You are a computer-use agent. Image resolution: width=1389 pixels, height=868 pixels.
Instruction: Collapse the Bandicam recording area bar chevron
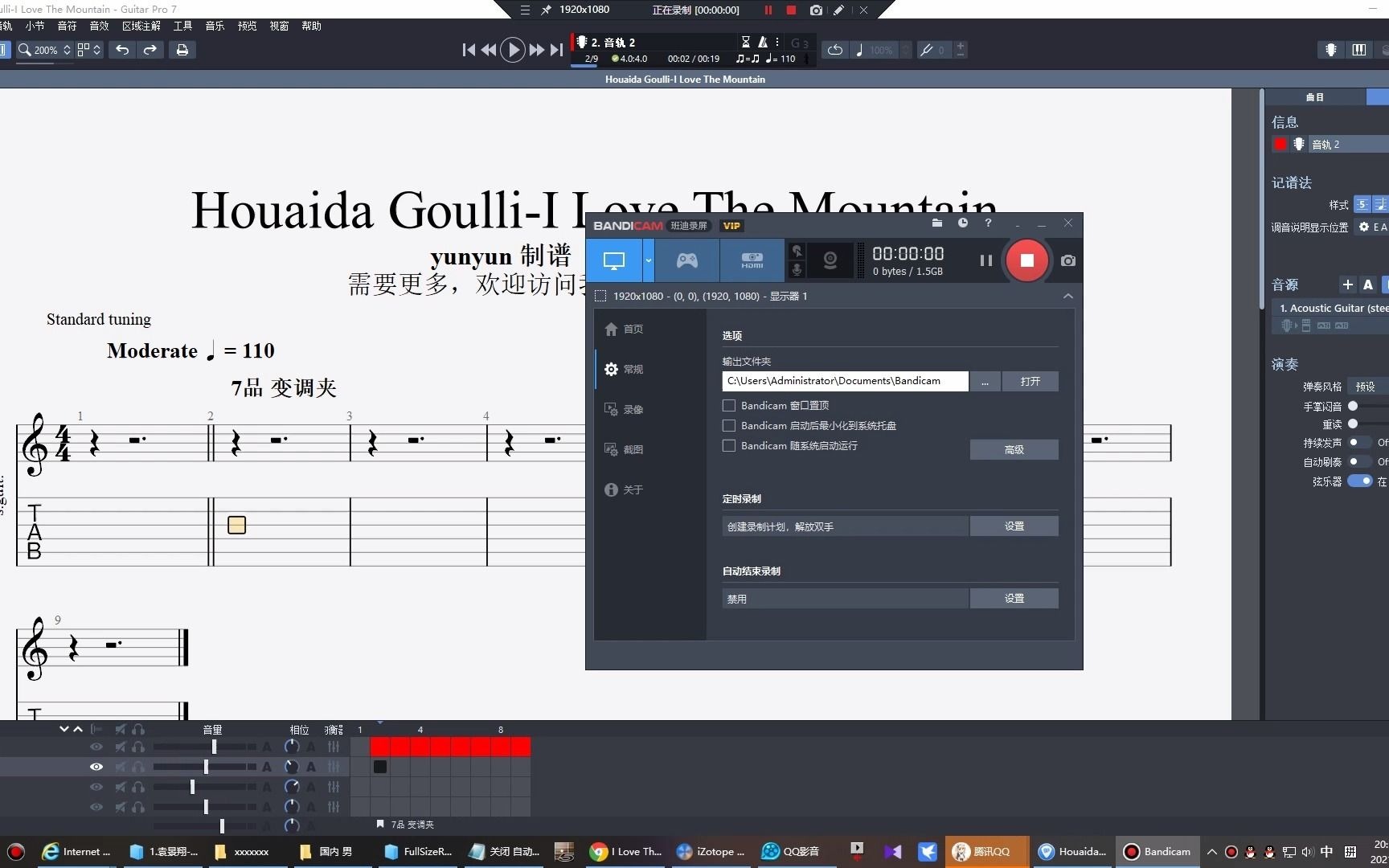(x=1068, y=296)
